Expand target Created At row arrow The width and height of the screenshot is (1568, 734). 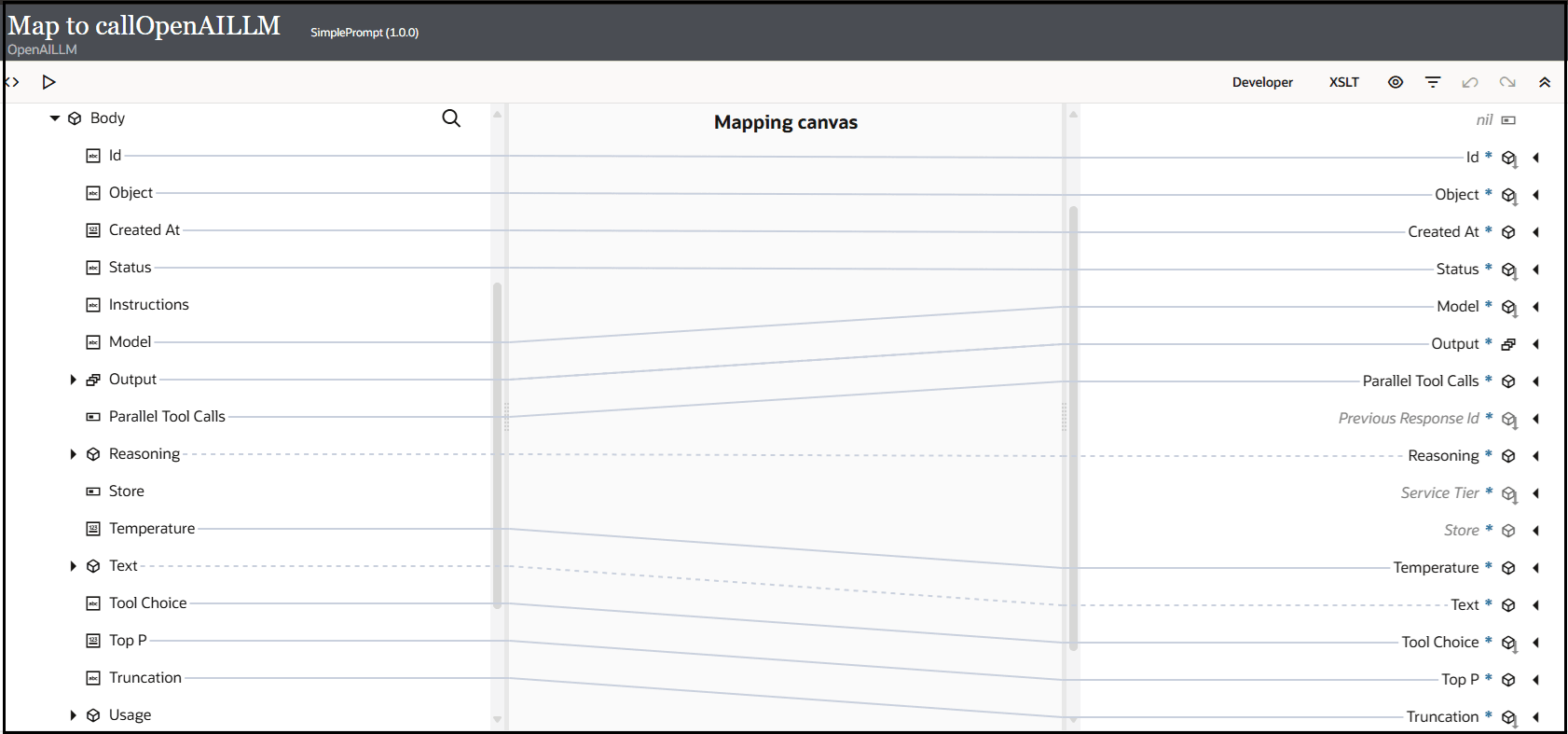point(1535,232)
